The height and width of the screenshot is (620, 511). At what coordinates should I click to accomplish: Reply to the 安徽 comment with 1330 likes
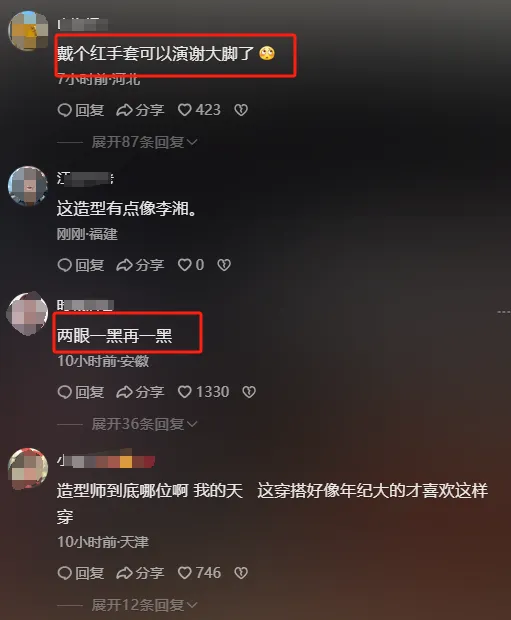pos(81,392)
